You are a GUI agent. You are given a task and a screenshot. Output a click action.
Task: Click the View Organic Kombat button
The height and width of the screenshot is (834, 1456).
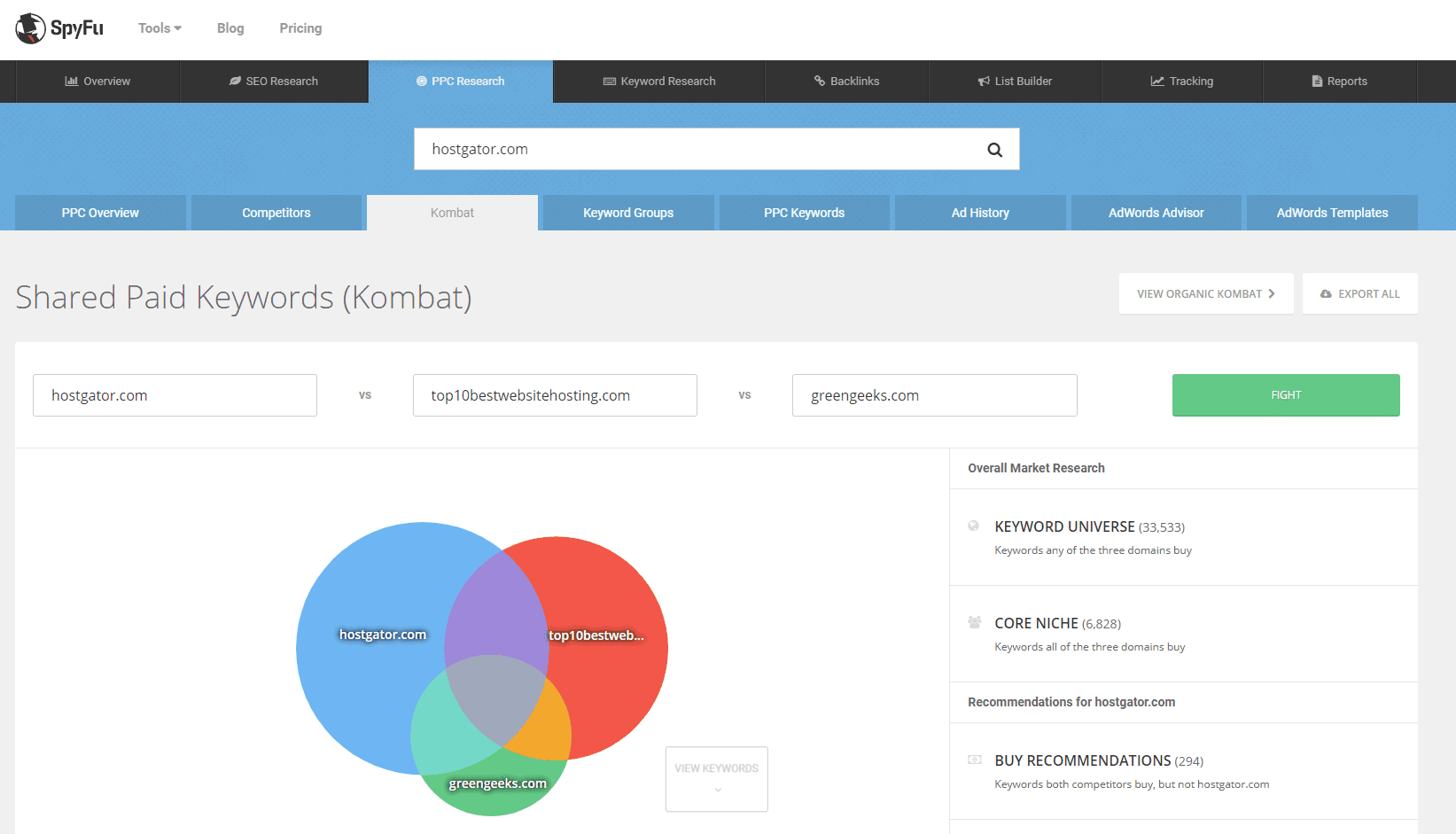[1206, 293]
